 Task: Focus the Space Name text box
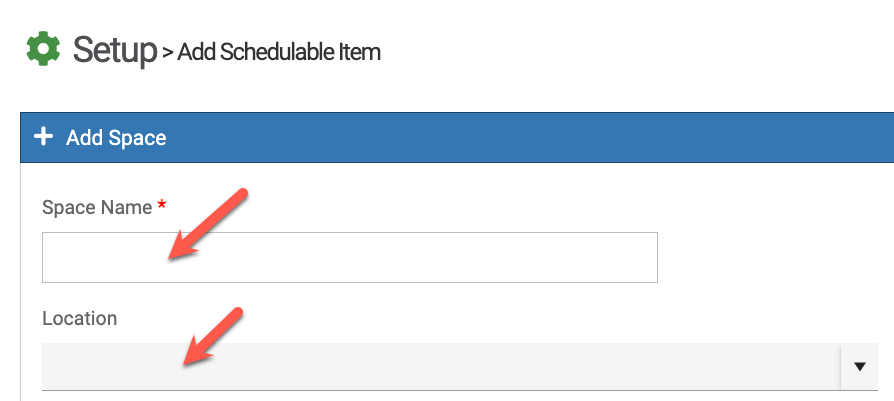coord(349,257)
